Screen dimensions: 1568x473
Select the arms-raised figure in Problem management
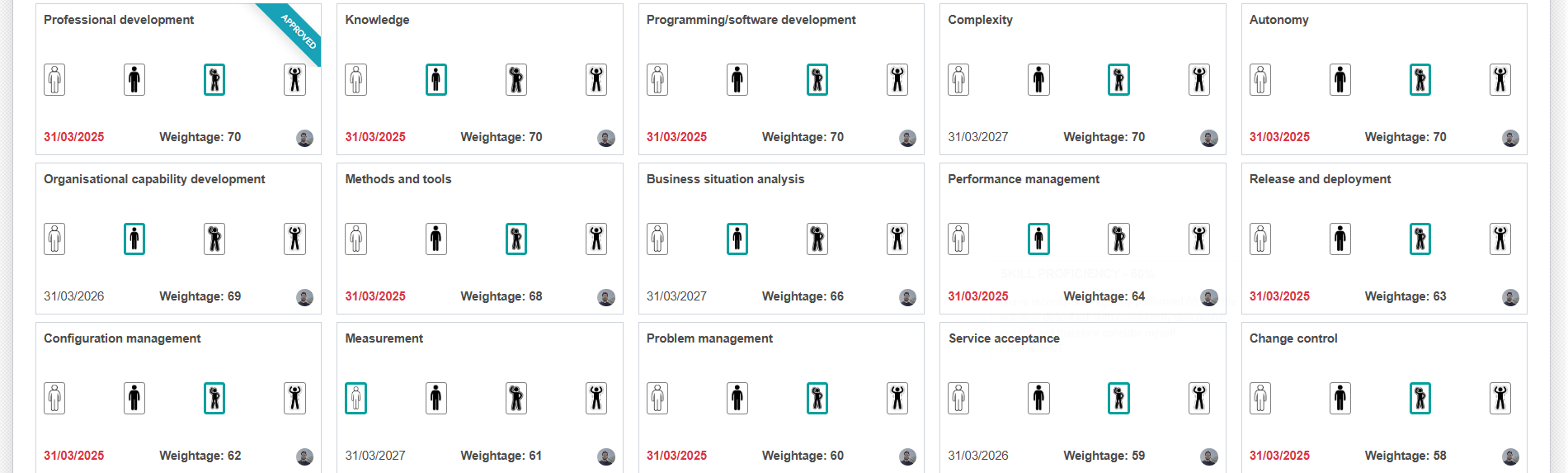(x=897, y=399)
